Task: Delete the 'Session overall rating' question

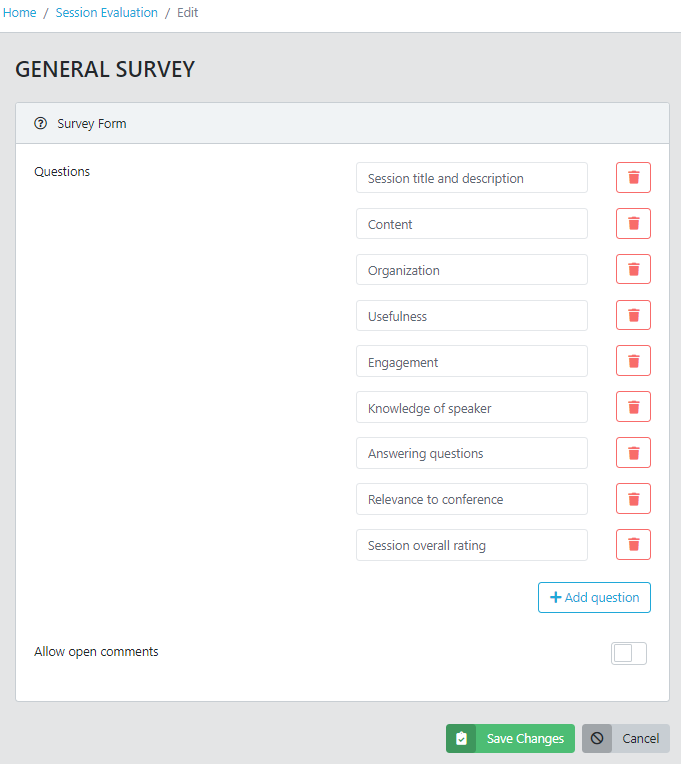Action: click(633, 545)
